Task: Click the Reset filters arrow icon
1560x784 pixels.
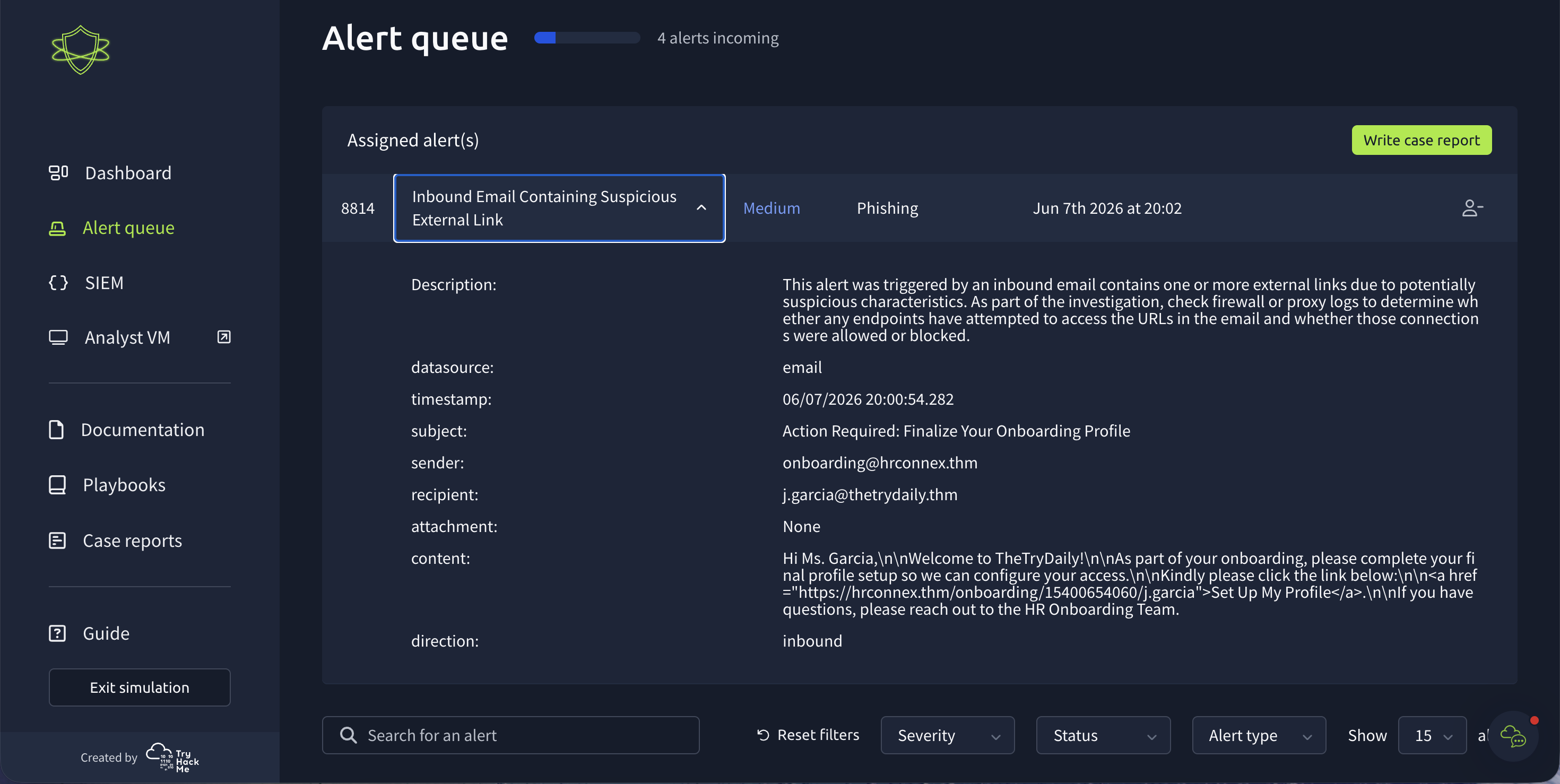Action: point(763,735)
